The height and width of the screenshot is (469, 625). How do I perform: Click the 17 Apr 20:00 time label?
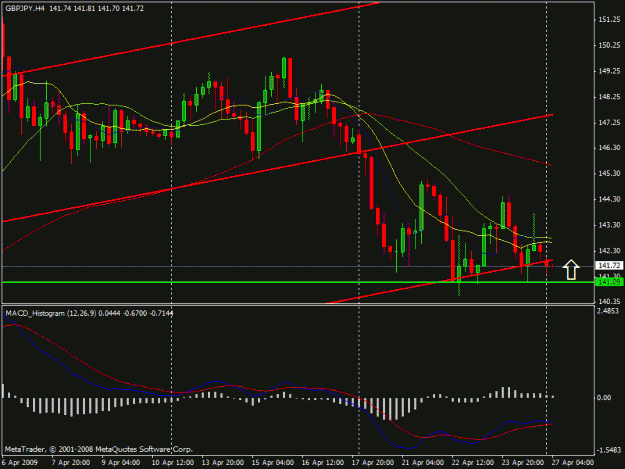373,463
